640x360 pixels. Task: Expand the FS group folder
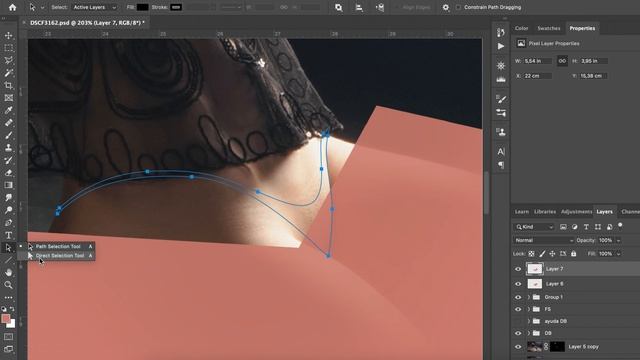pos(529,309)
